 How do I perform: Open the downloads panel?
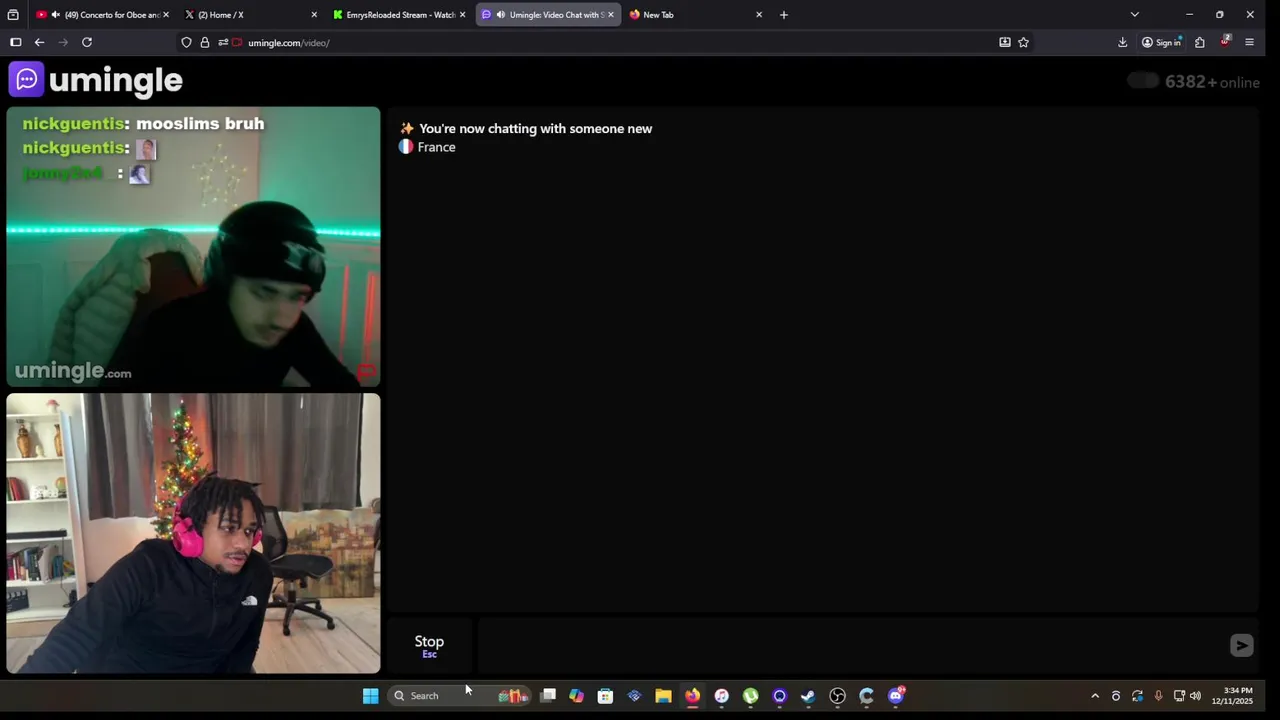pos(1122,42)
